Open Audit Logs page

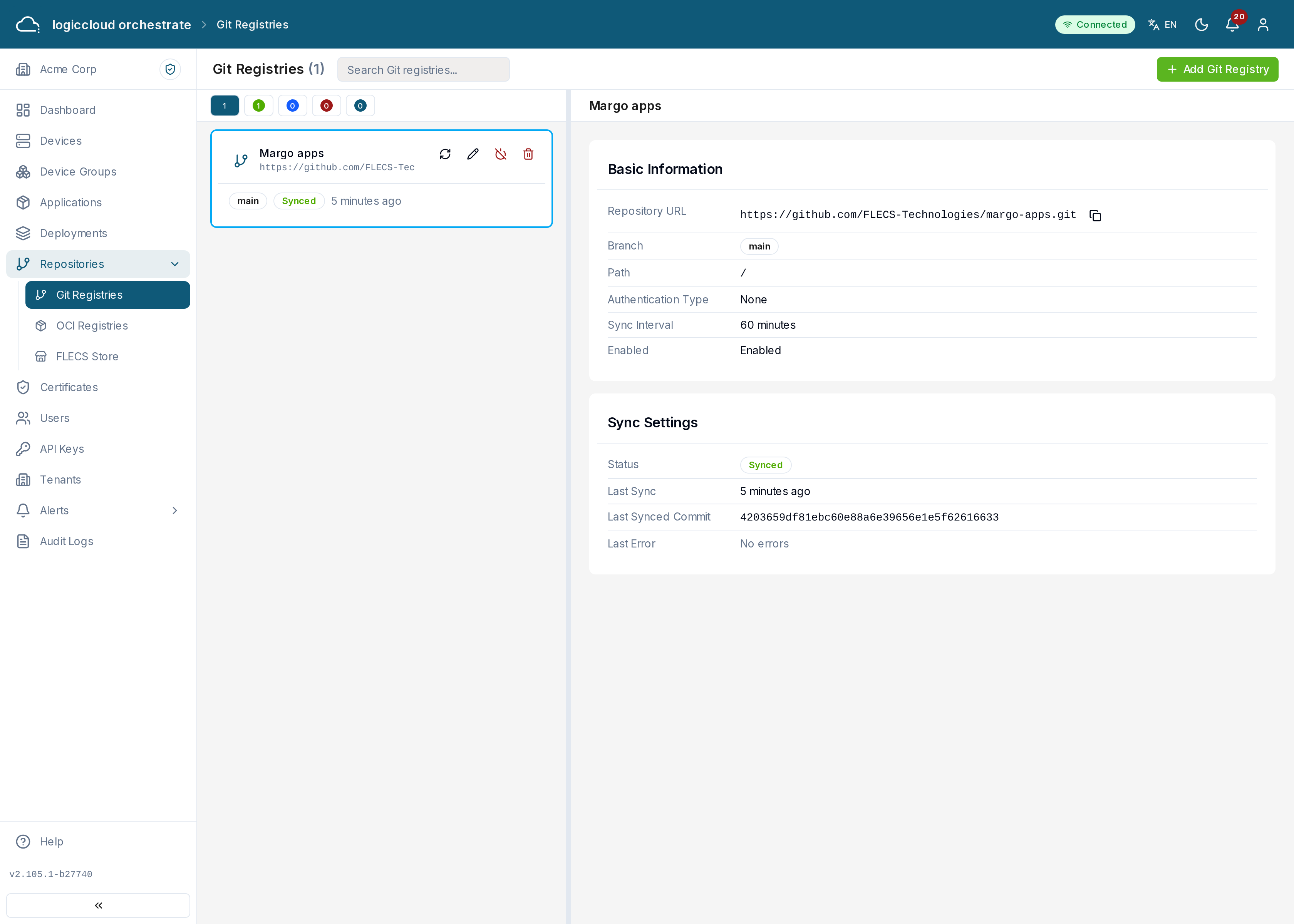coord(98,541)
